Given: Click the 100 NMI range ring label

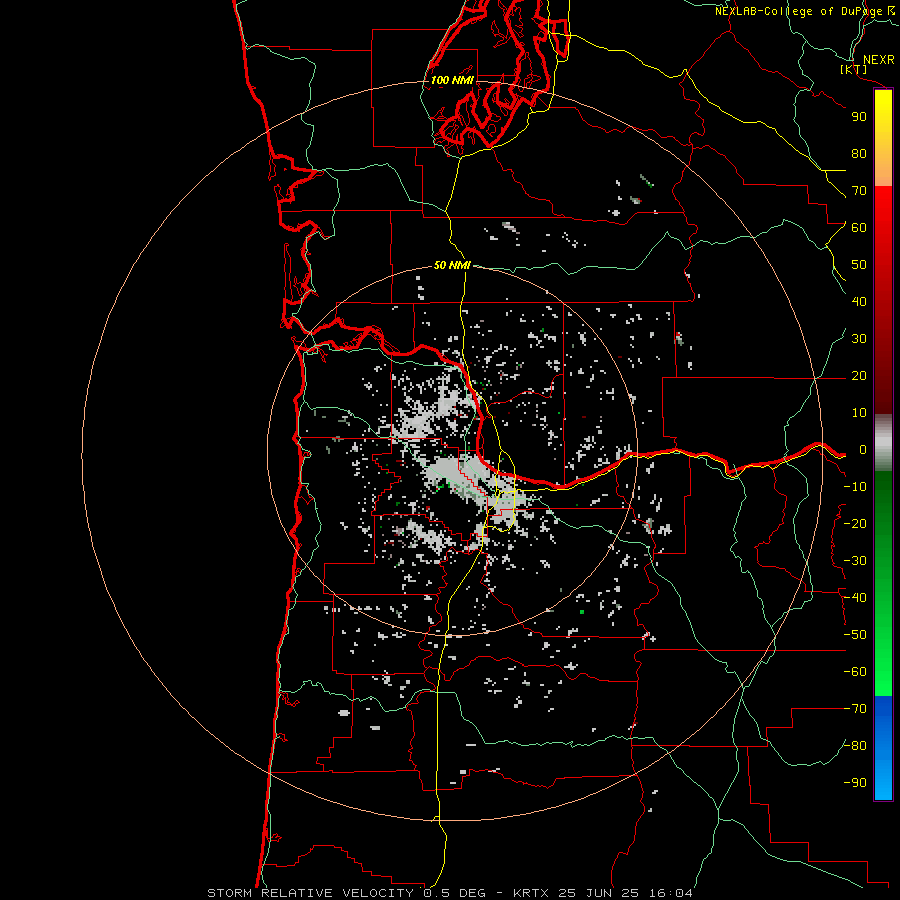Looking at the screenshot, I should pos(452,80).
